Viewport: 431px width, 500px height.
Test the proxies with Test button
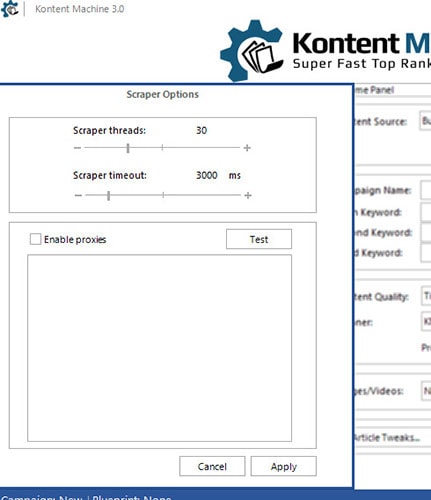coord(259,239)
